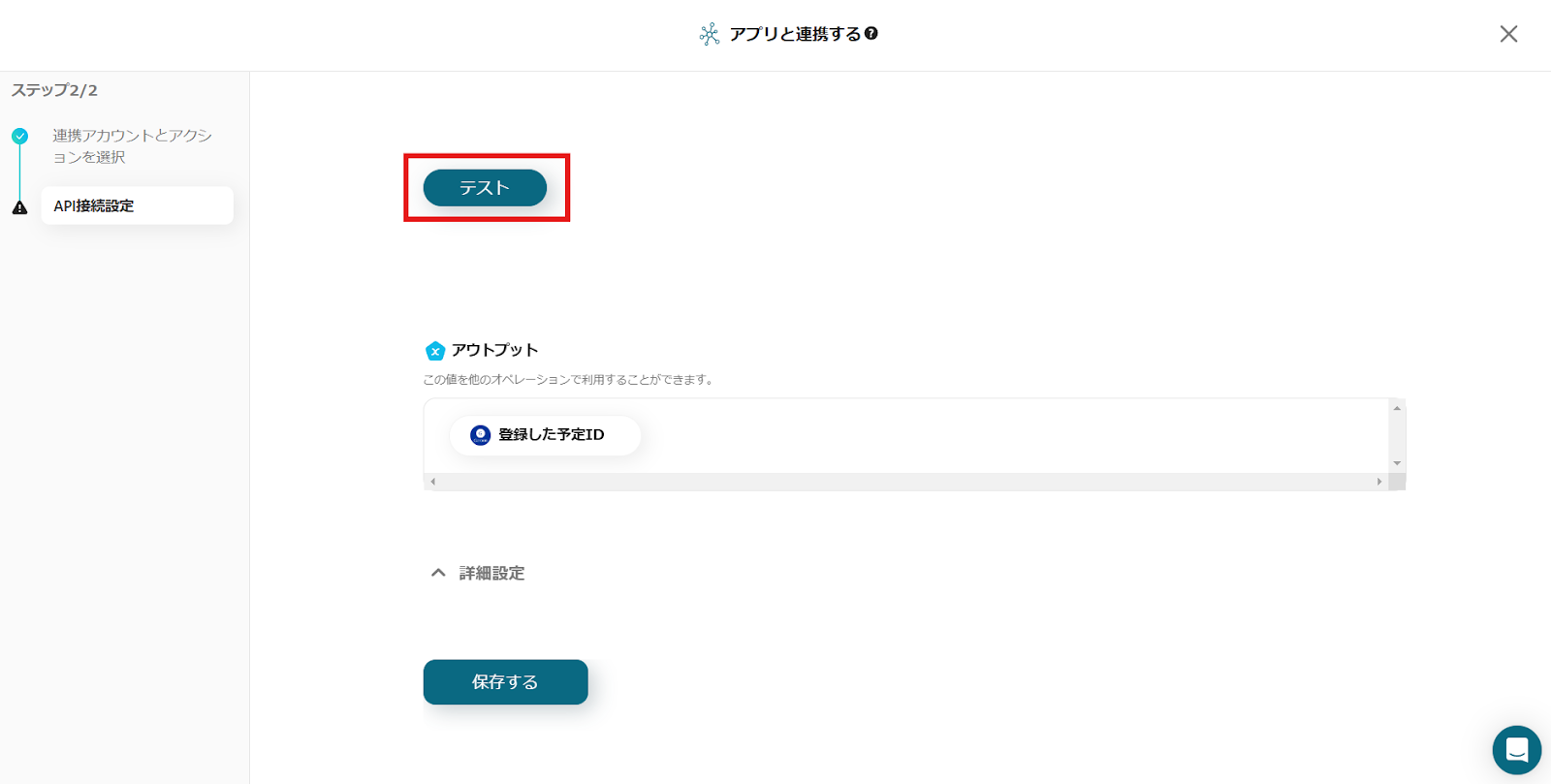
Task: Click the output box scroll-up arrow
Action: click(1397, 408)
